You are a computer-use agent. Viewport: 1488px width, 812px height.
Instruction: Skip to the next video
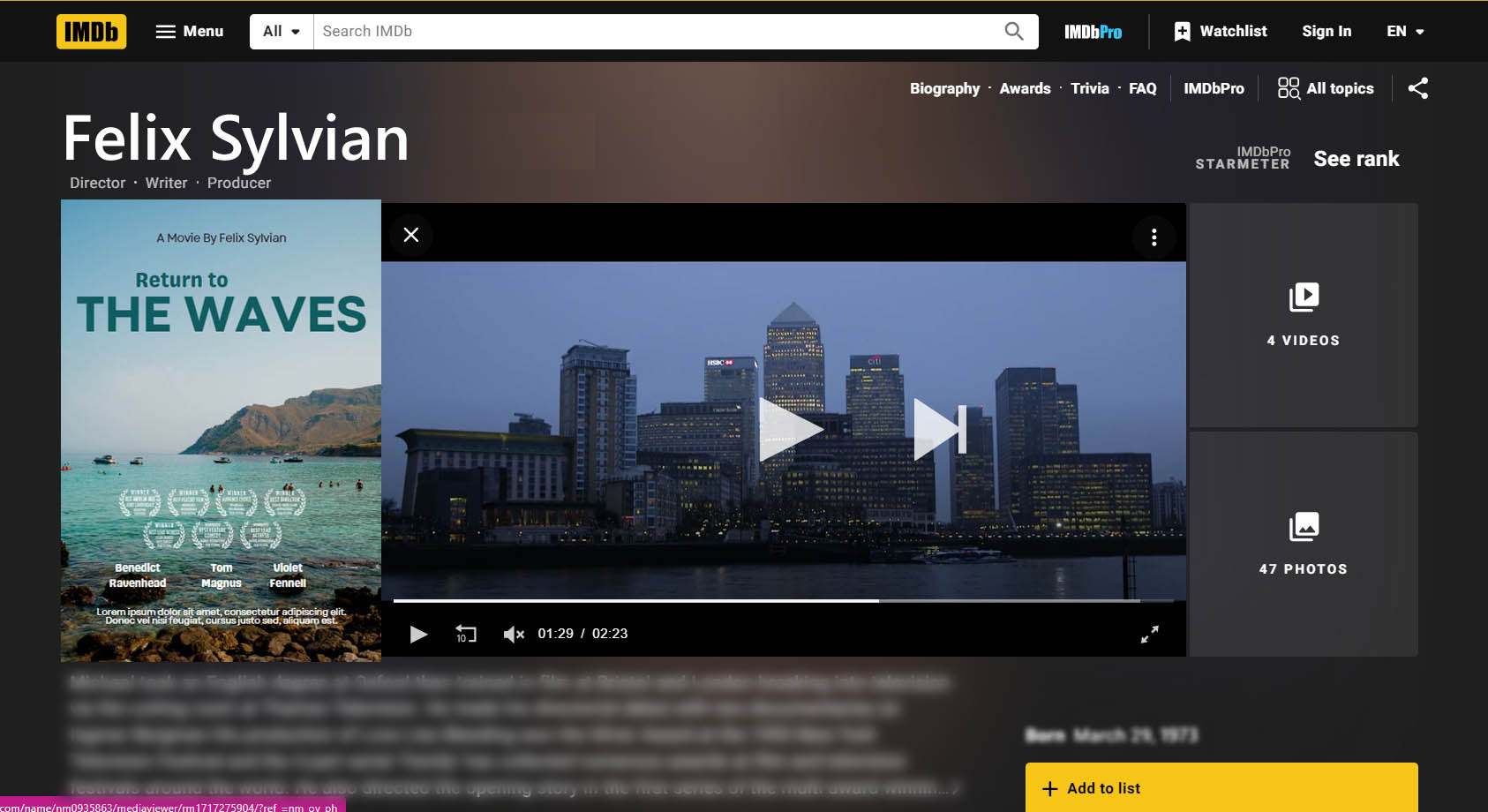point(940,430)
